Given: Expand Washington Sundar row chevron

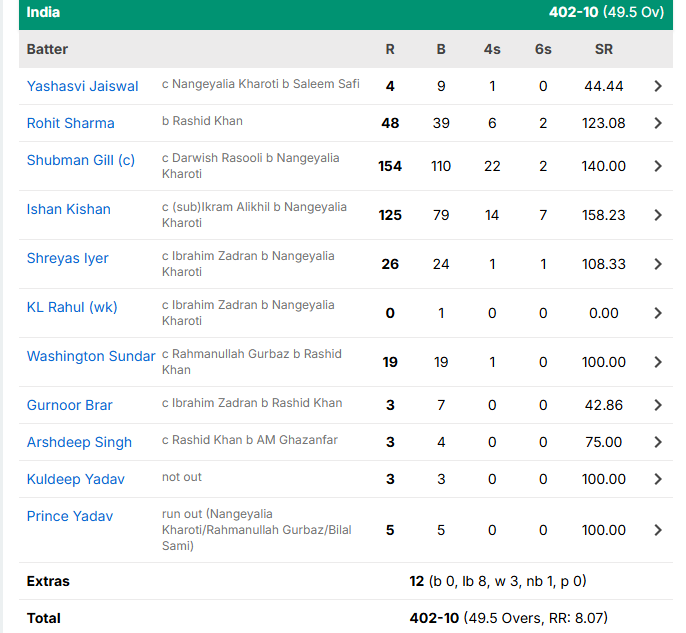Looking at the screenshot, I should tap(658, 362).
